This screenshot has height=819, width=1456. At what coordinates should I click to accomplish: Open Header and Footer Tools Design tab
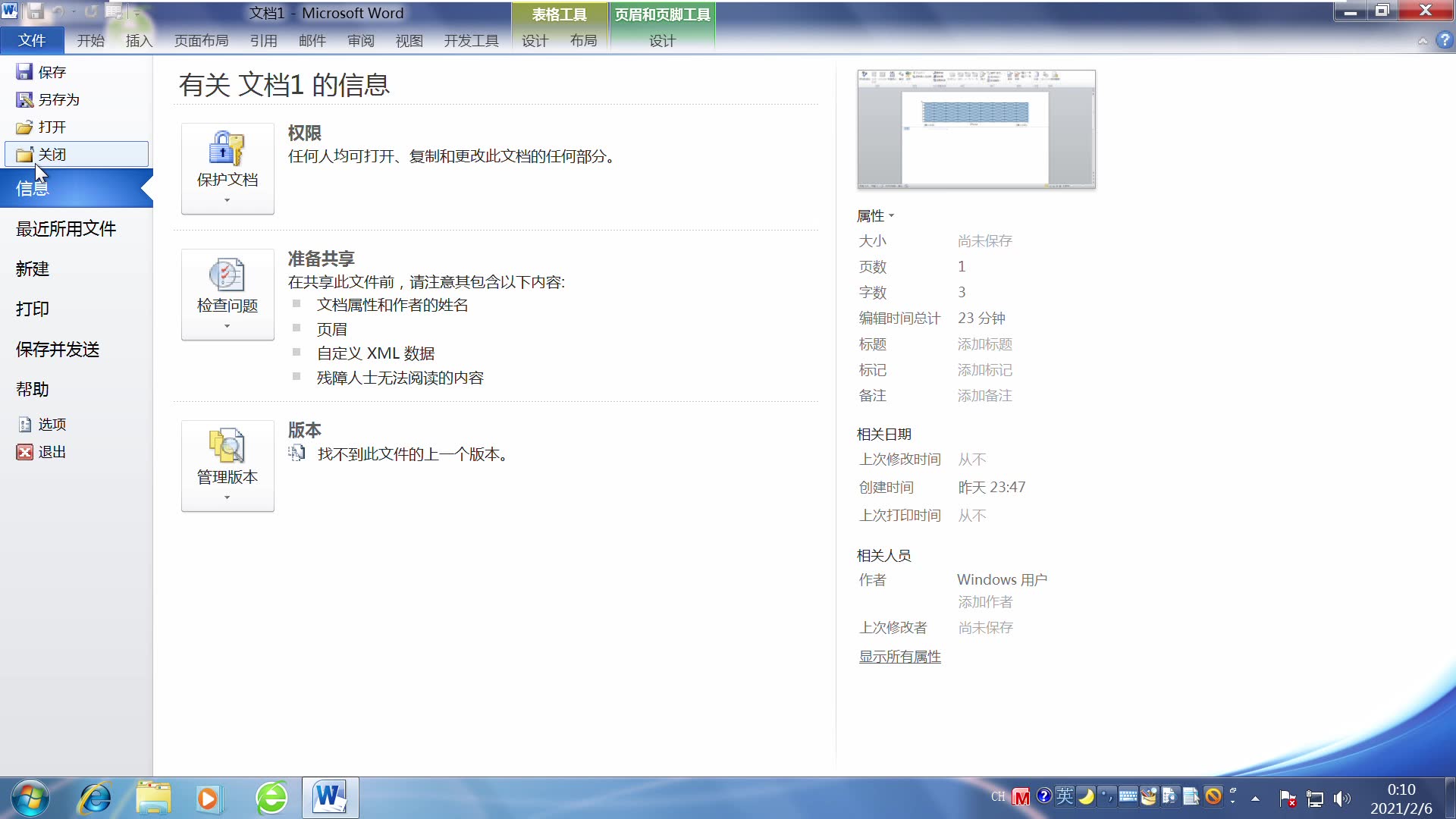click(662, 40)
